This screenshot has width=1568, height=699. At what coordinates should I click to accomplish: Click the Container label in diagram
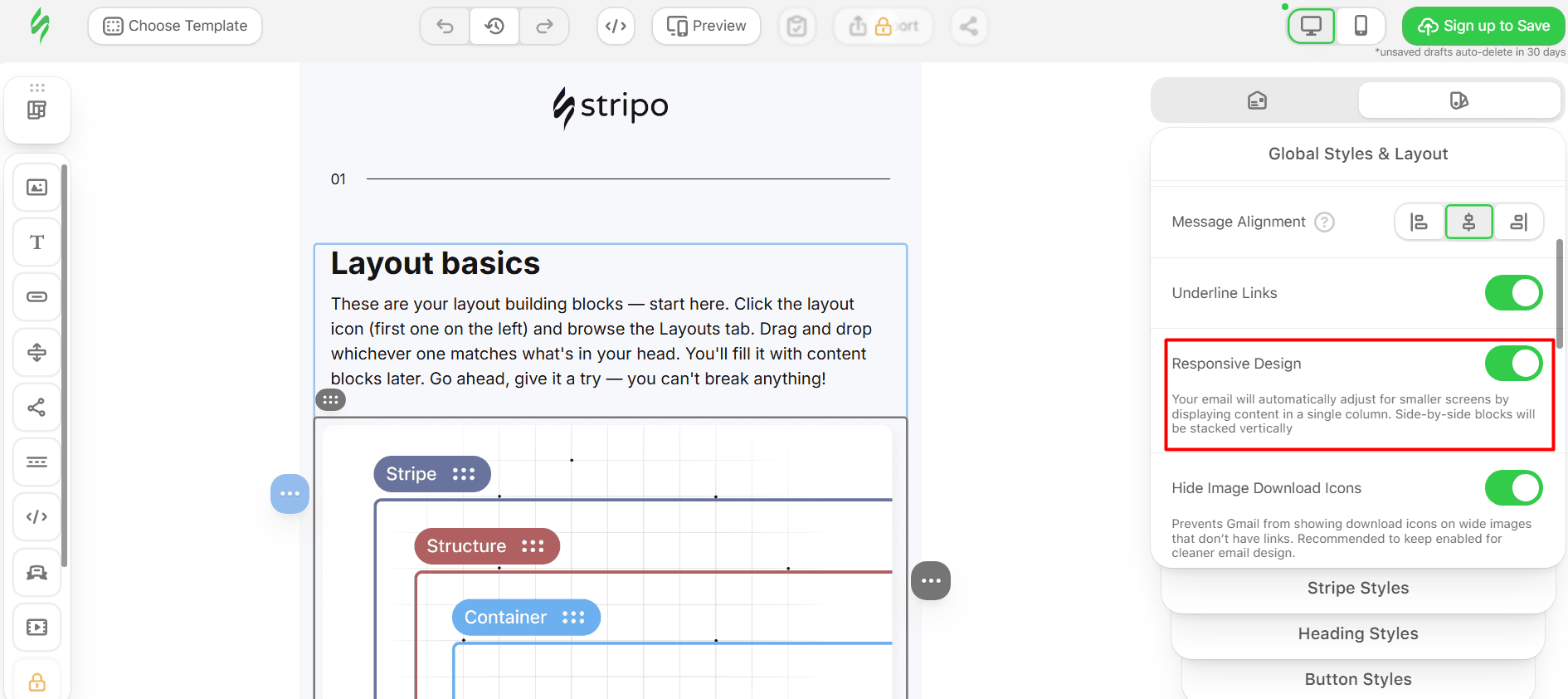tap(526, 618)
